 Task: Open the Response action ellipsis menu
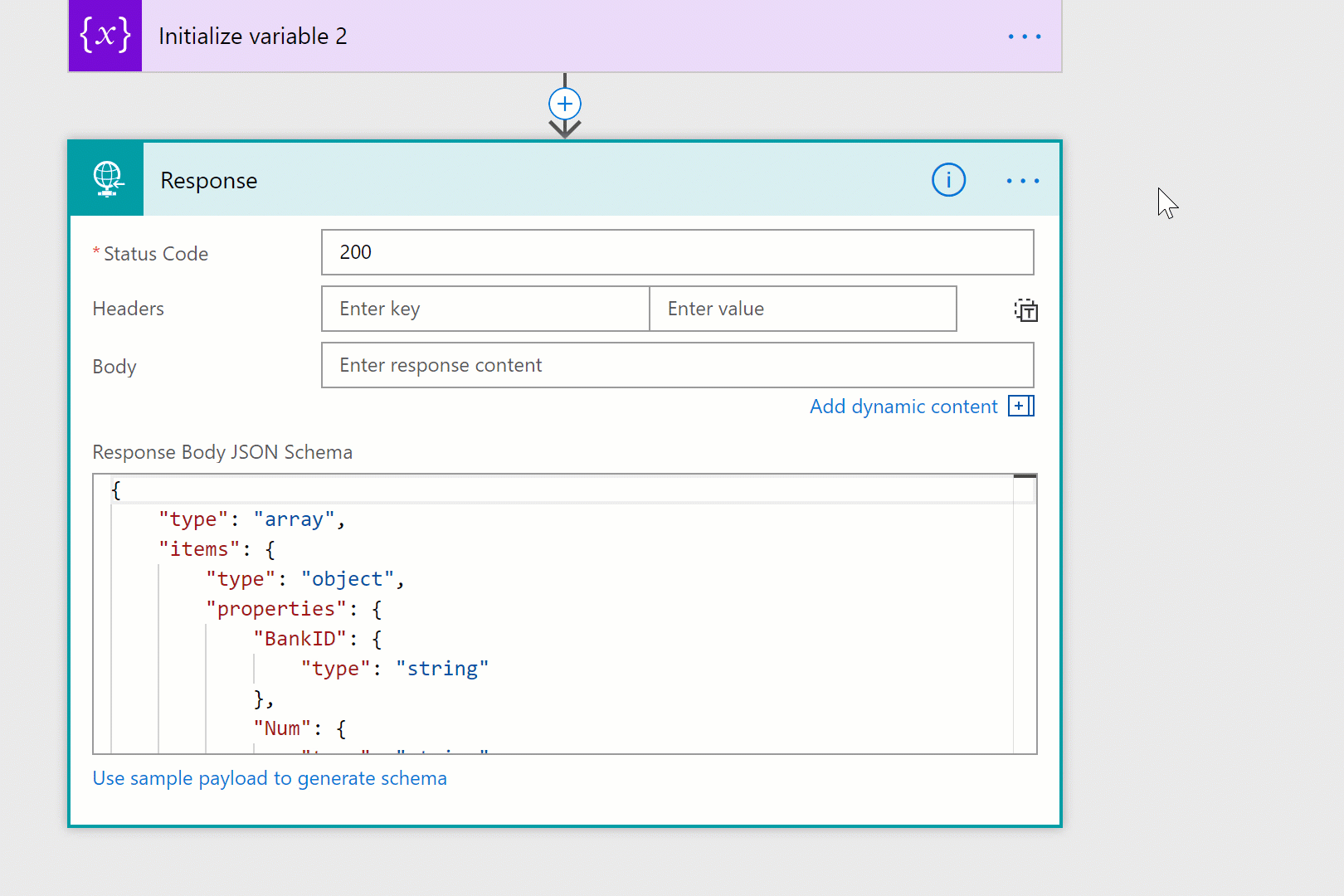point(1022,181)
